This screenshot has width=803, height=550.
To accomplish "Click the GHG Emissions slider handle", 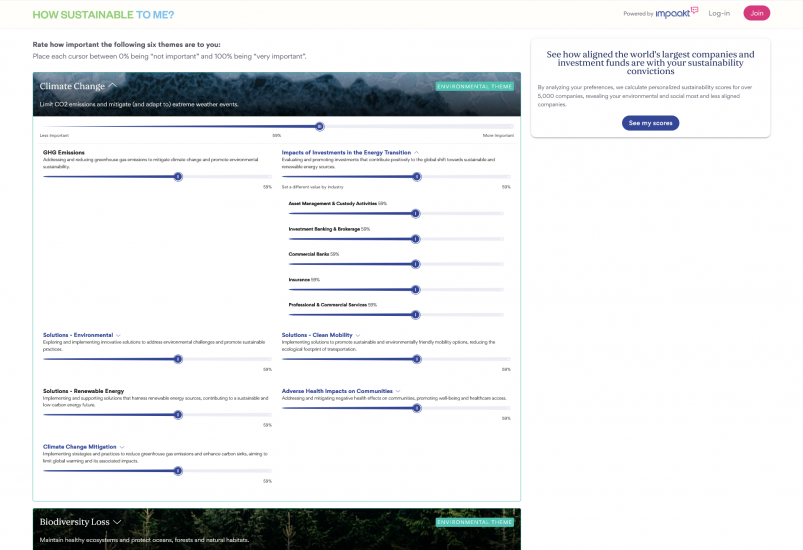I will [178, 176].
